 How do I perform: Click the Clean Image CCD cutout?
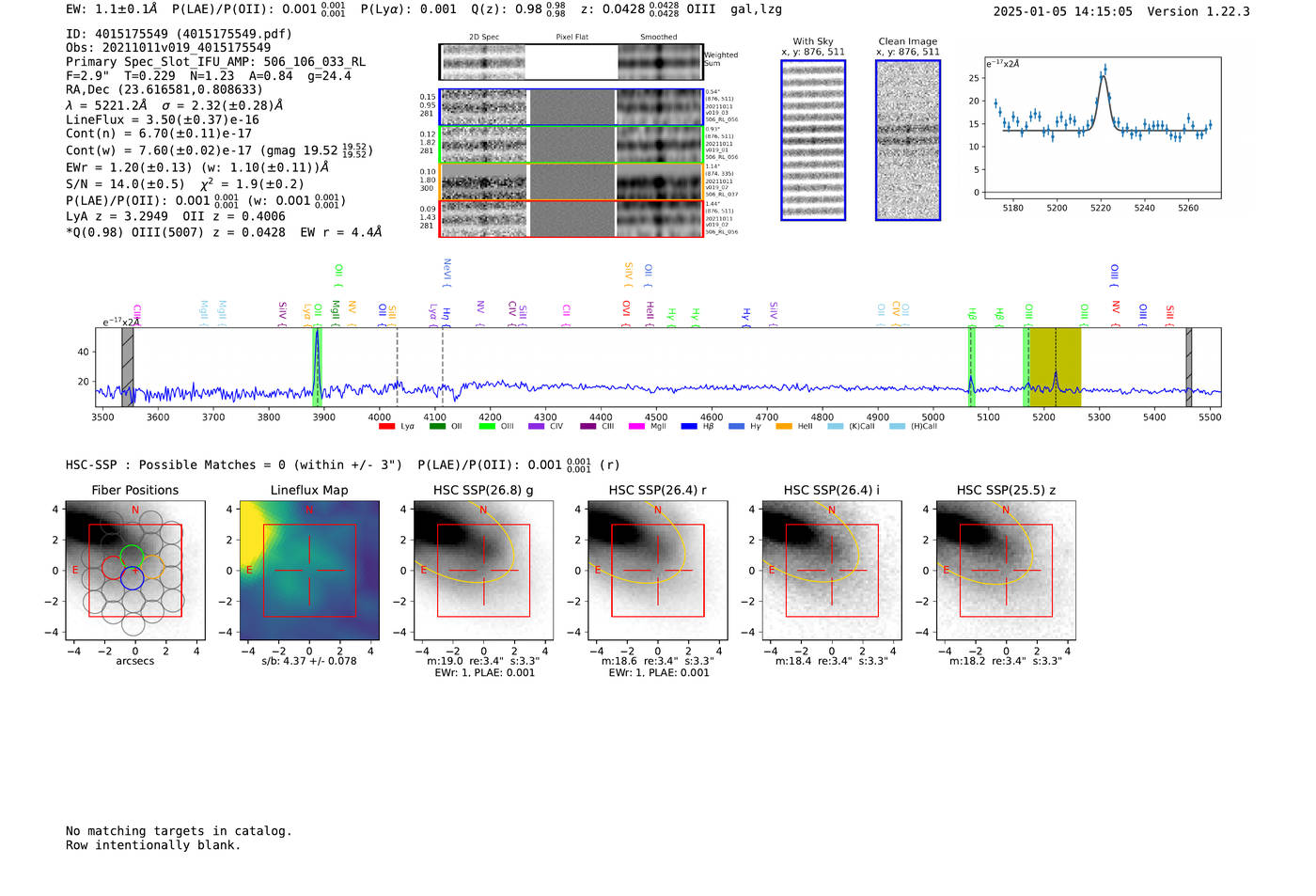point(908,140)
